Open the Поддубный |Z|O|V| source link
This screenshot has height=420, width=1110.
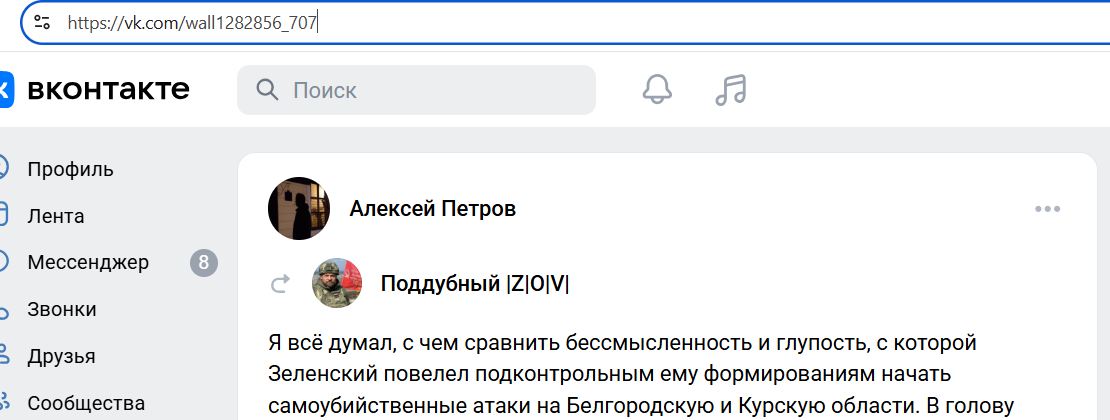pos(475,284)
